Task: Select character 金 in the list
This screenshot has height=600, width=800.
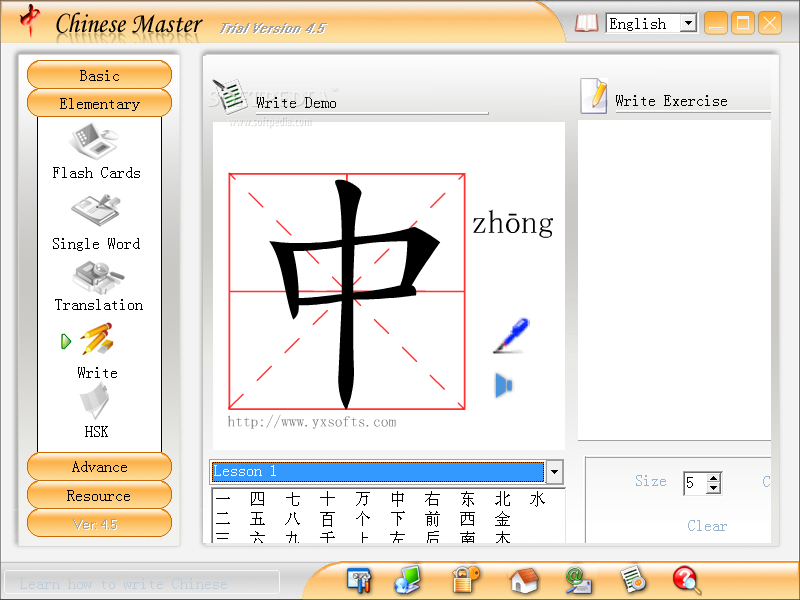Action: tap(503, 519)
